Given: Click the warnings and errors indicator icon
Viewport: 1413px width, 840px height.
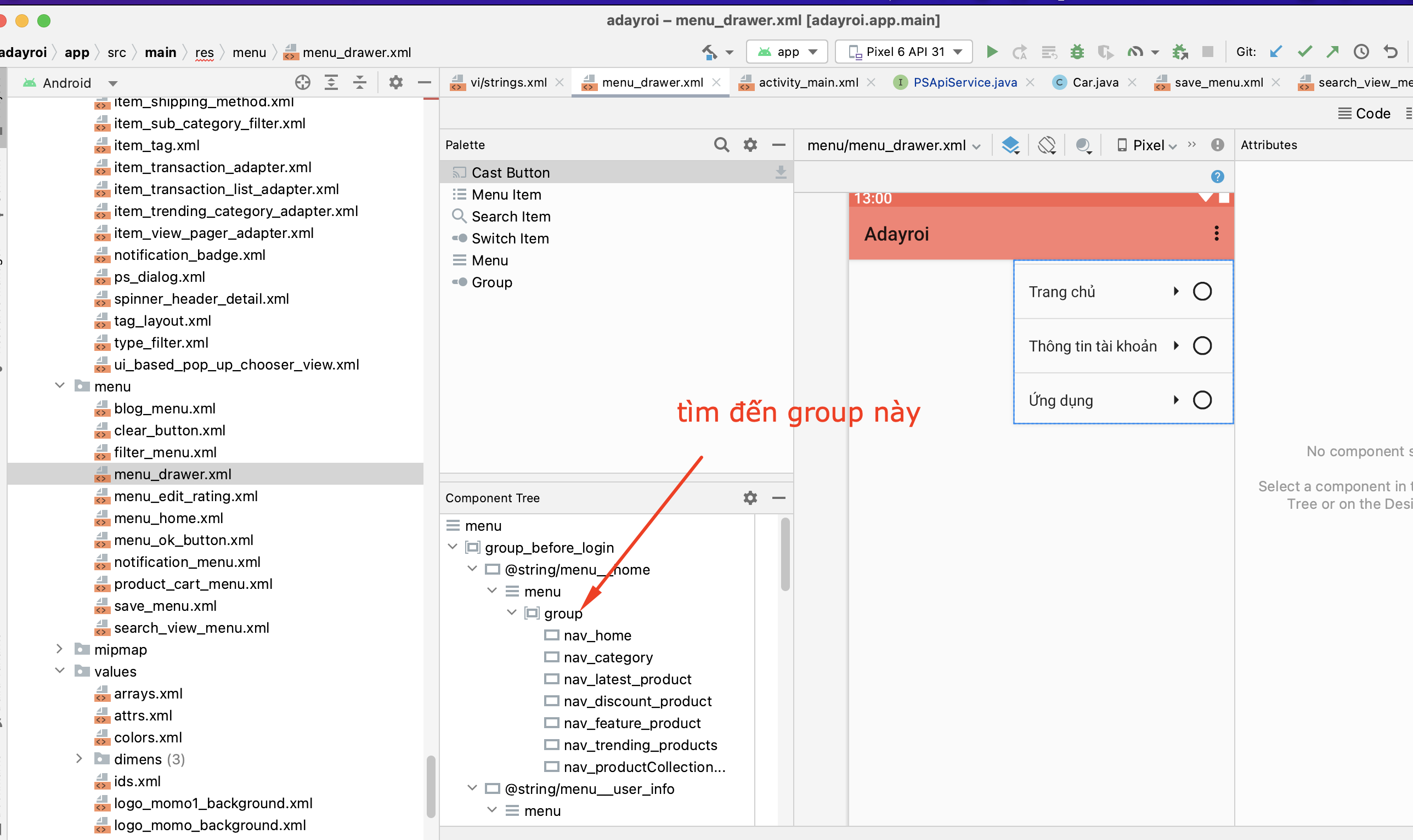Looking at the screenshot, I should coord(1217,145).
